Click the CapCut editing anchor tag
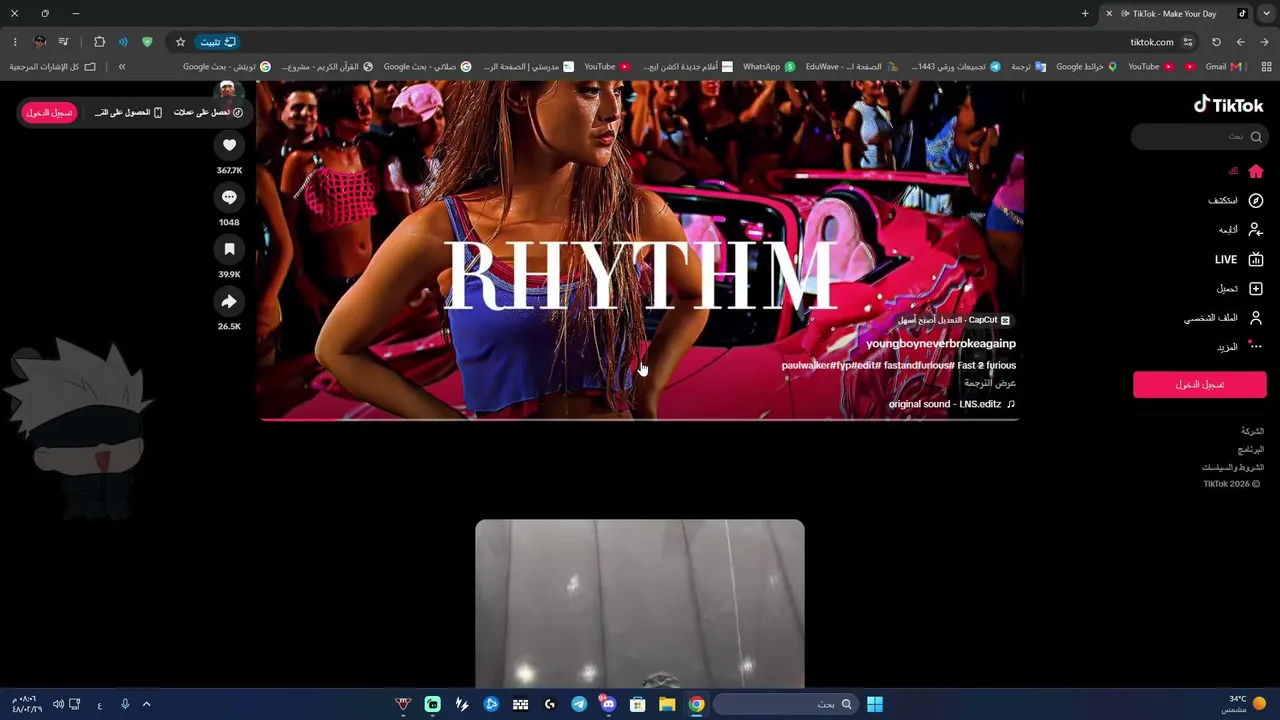 point(955,320)
